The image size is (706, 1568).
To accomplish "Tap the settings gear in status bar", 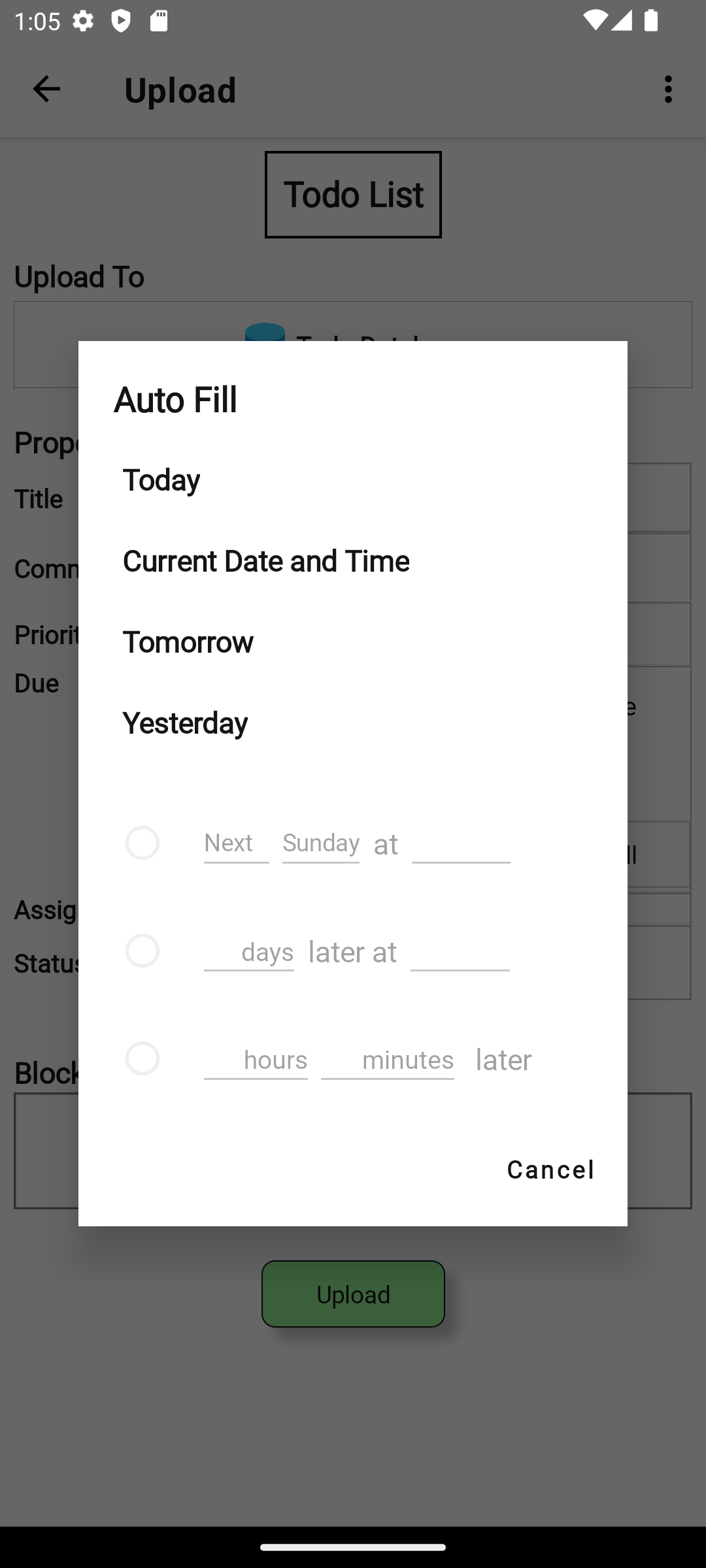I will tap(83, 22).
